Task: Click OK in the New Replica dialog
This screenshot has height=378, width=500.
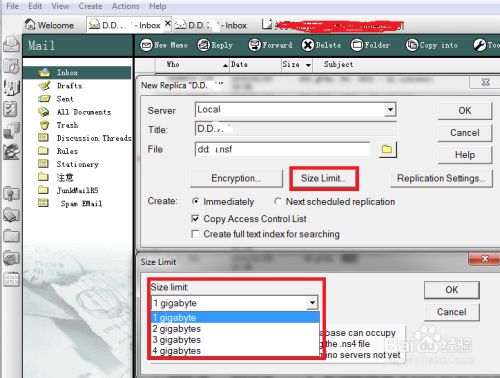Action: (465, 111)
